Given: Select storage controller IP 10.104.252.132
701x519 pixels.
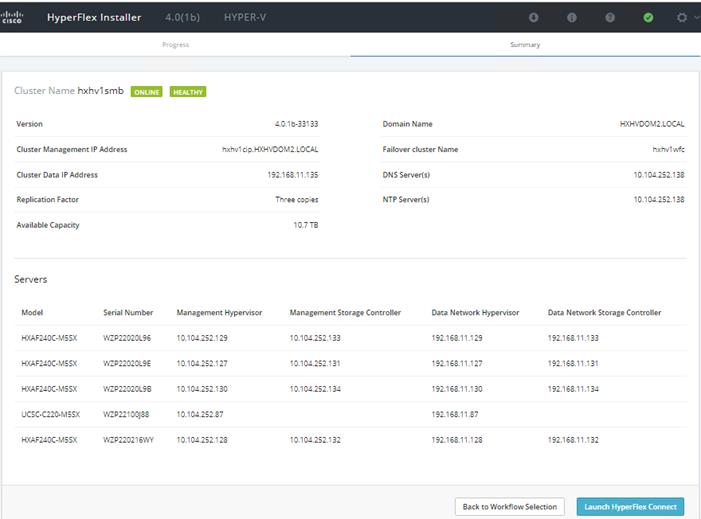Looking at the screenshot, I should [315, 440].
